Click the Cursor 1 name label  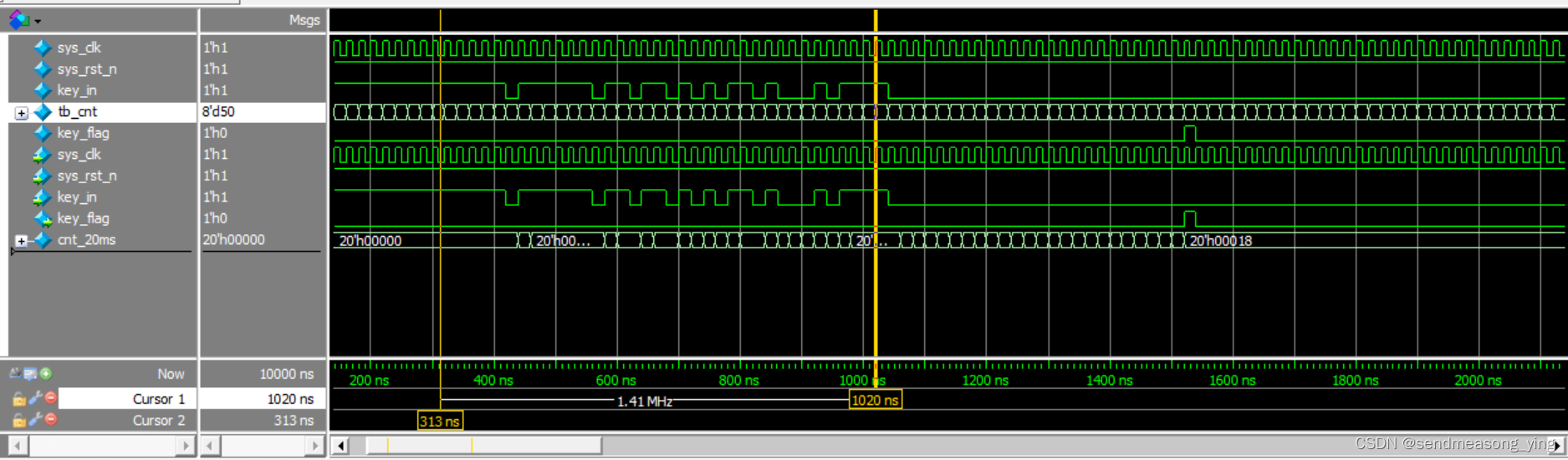tap(158, 399)
